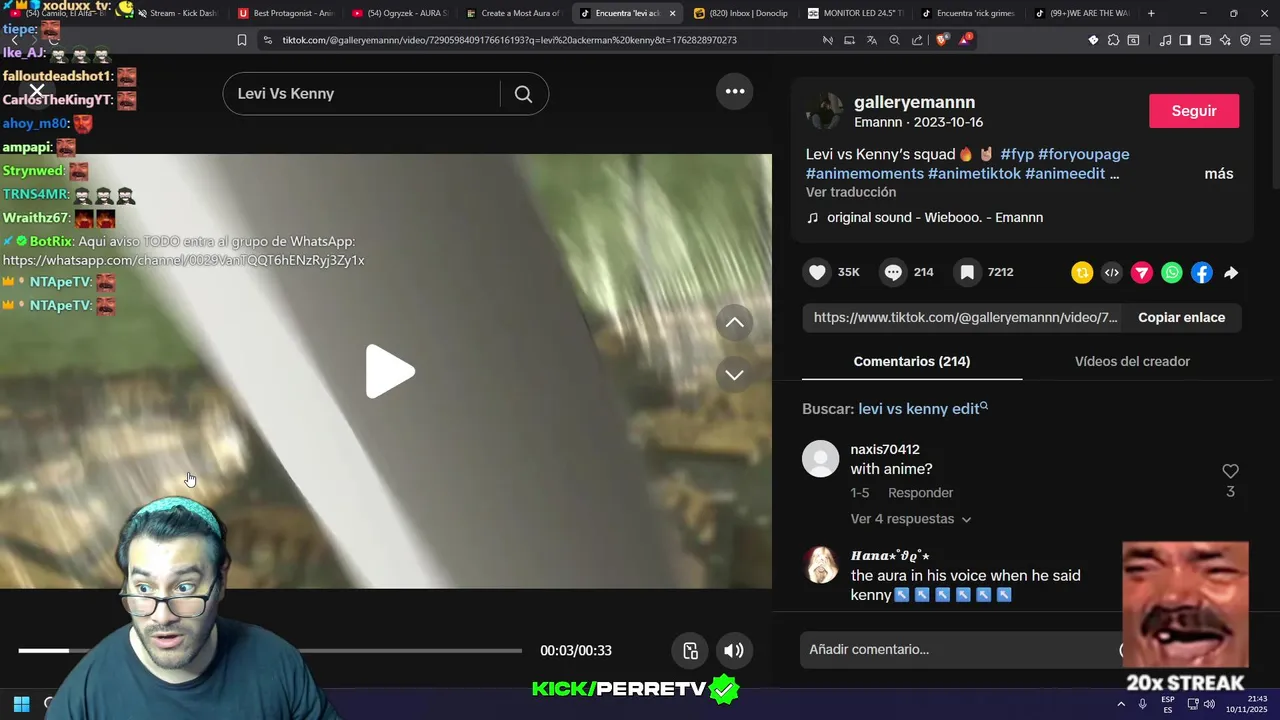The image size is (1280, 720).
Task: Save video with the bookmark icon
Action: click(967, 272)
